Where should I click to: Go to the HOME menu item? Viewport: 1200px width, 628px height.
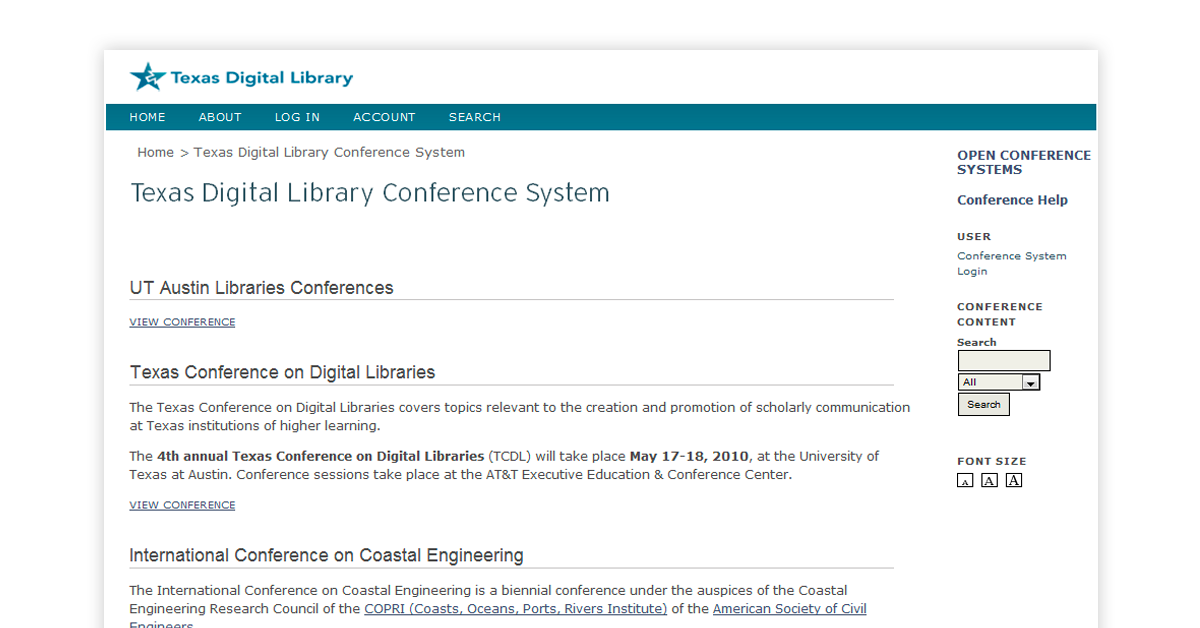click(147, 117)
